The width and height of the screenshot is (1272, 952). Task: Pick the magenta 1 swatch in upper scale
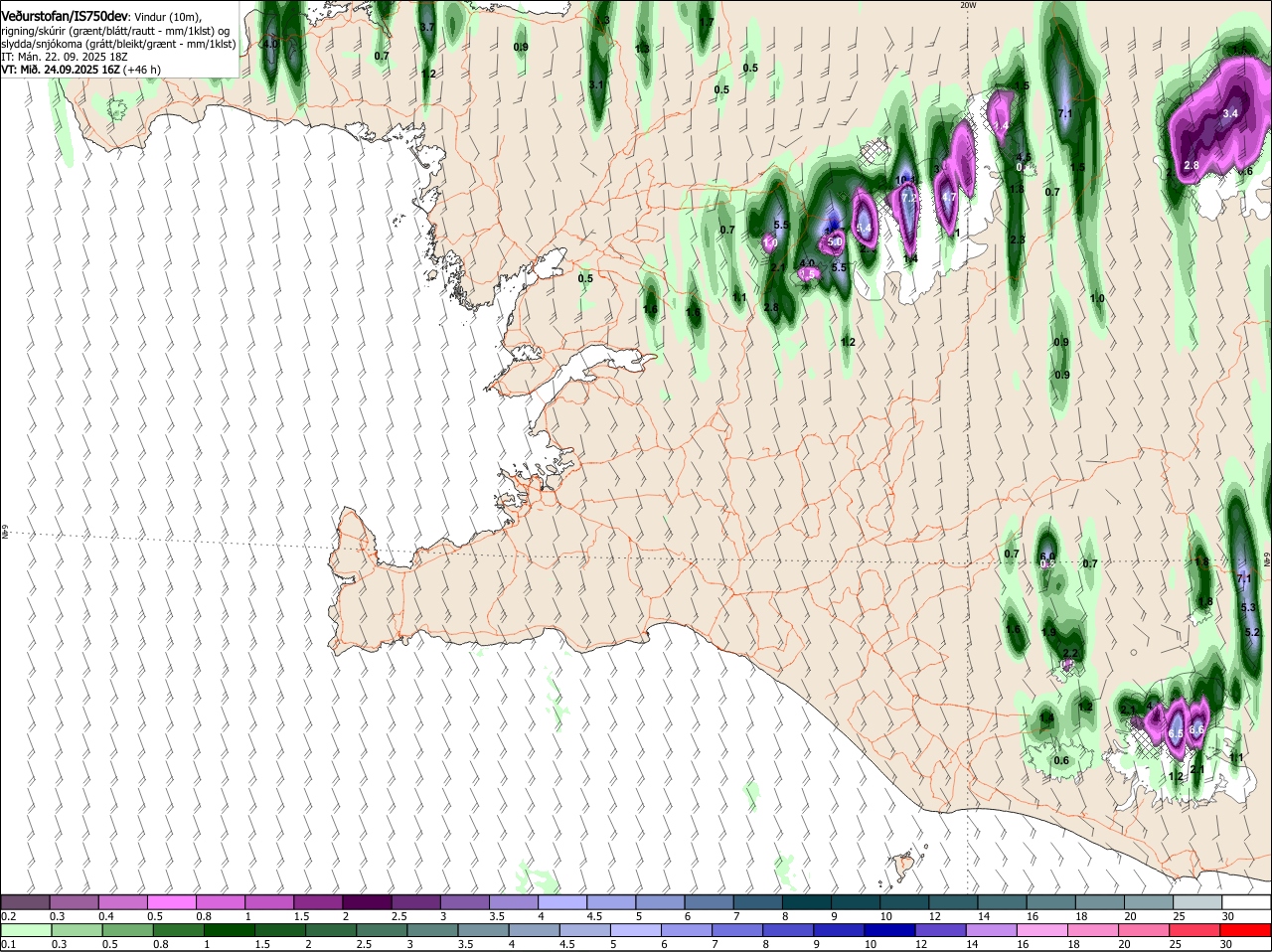(268, 902)
